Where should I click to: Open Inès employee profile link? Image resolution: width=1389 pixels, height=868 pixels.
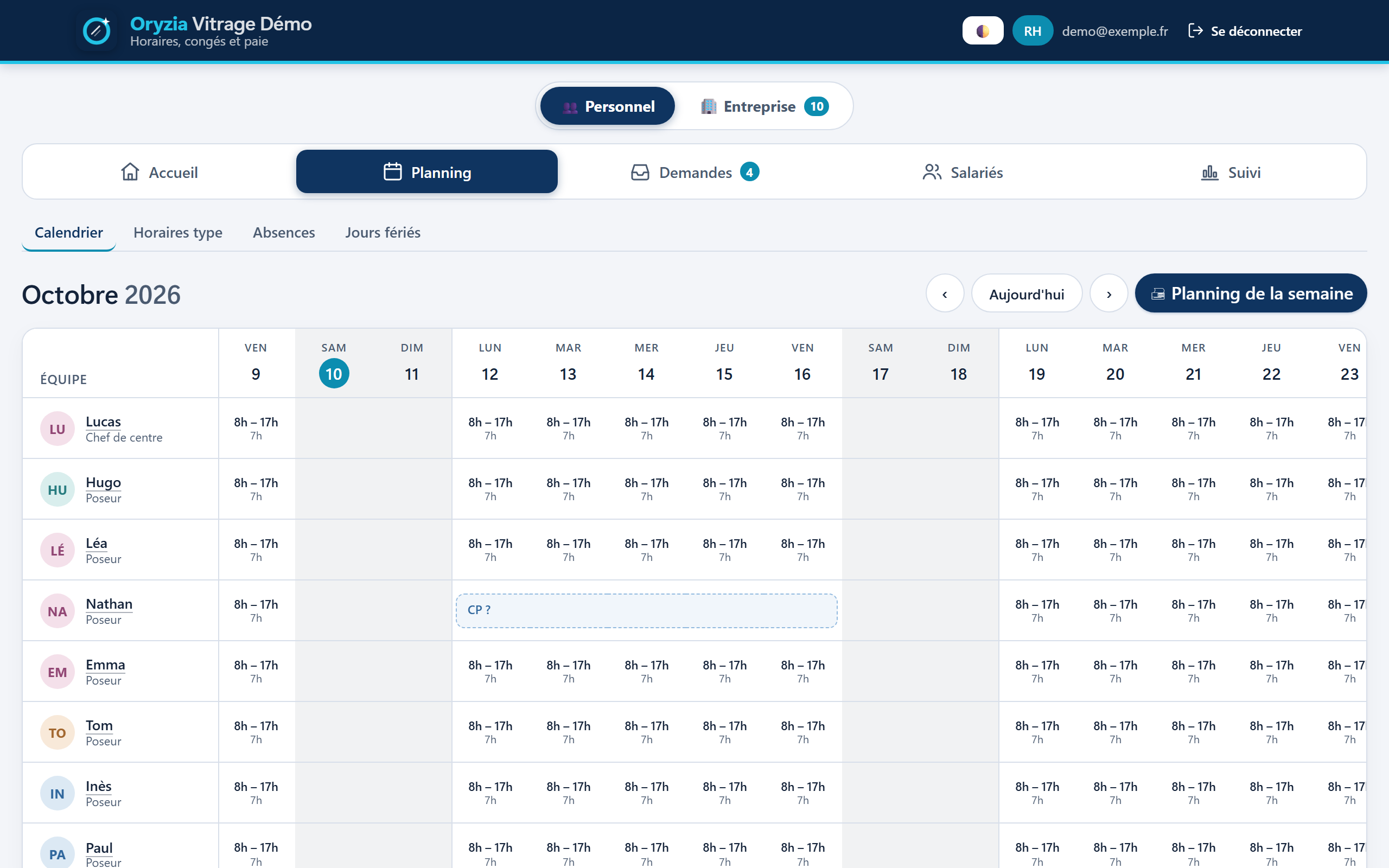[x=99, y=787]
